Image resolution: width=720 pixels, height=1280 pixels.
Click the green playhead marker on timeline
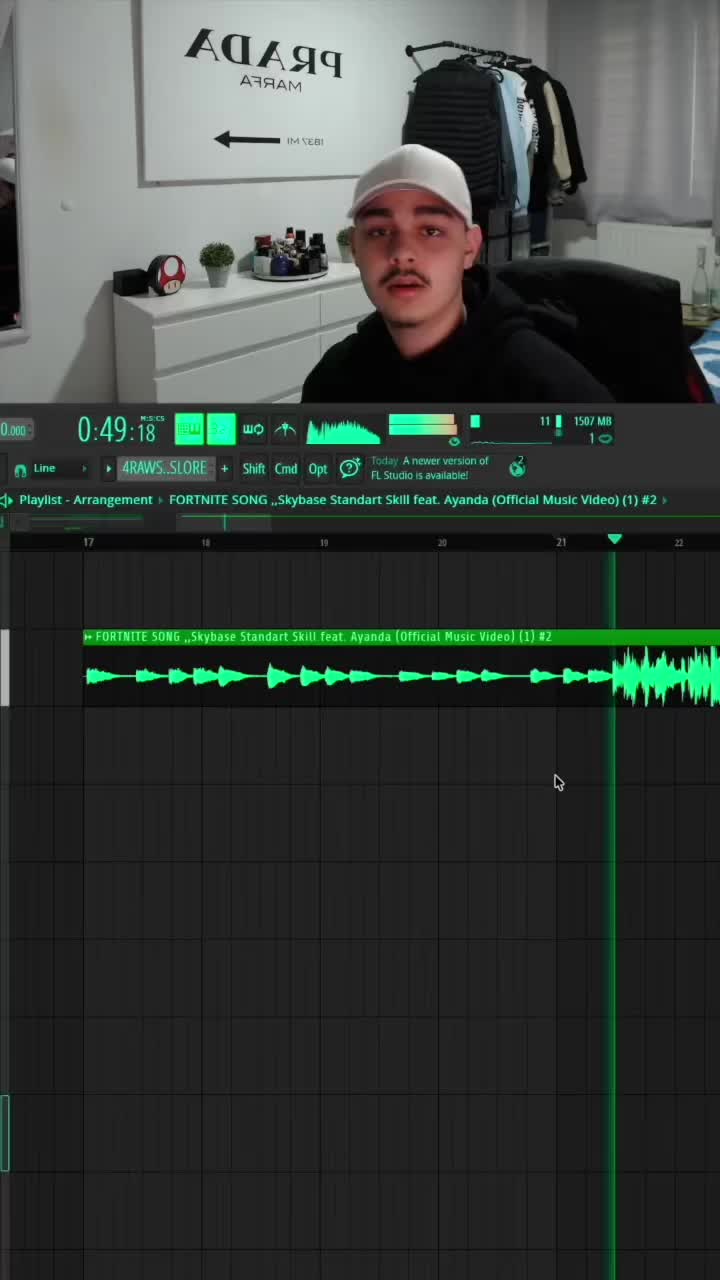pos(615,539)
